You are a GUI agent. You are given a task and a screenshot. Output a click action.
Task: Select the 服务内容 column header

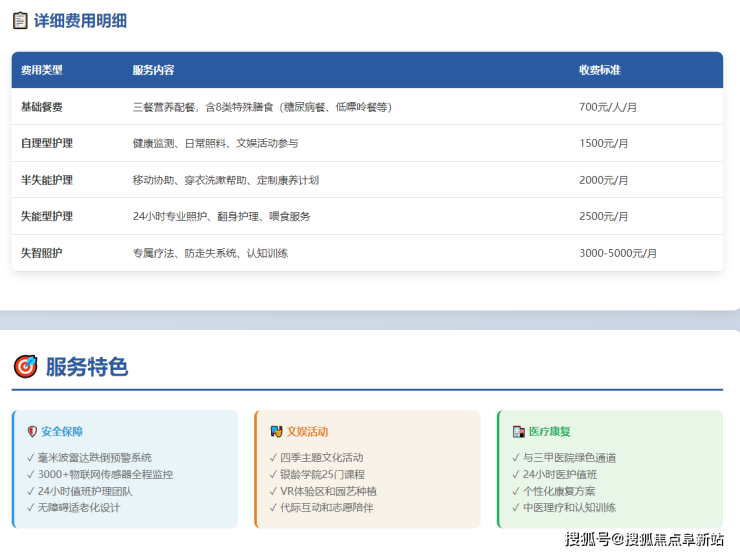(x=153, y=70)
